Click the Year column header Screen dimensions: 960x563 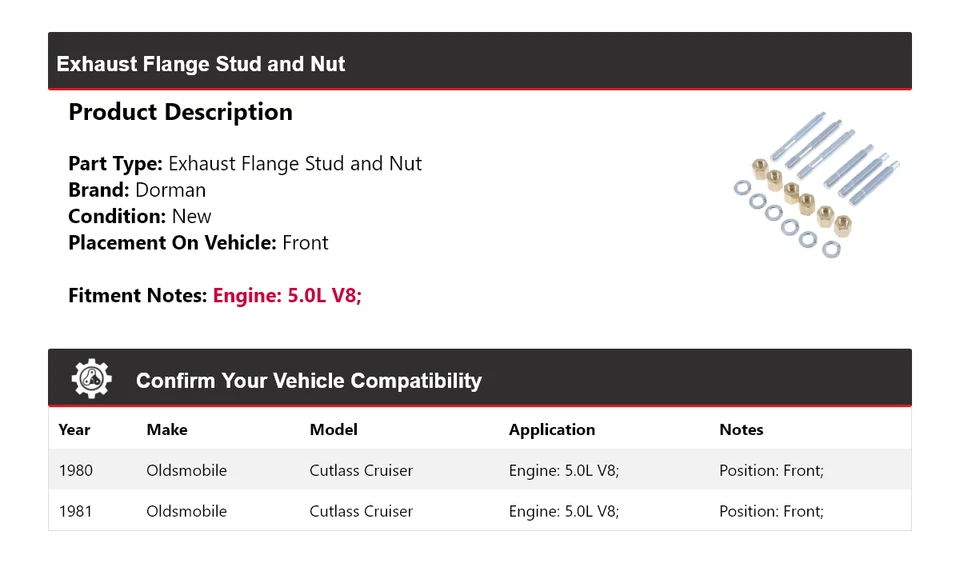click(x=74, y=430)
